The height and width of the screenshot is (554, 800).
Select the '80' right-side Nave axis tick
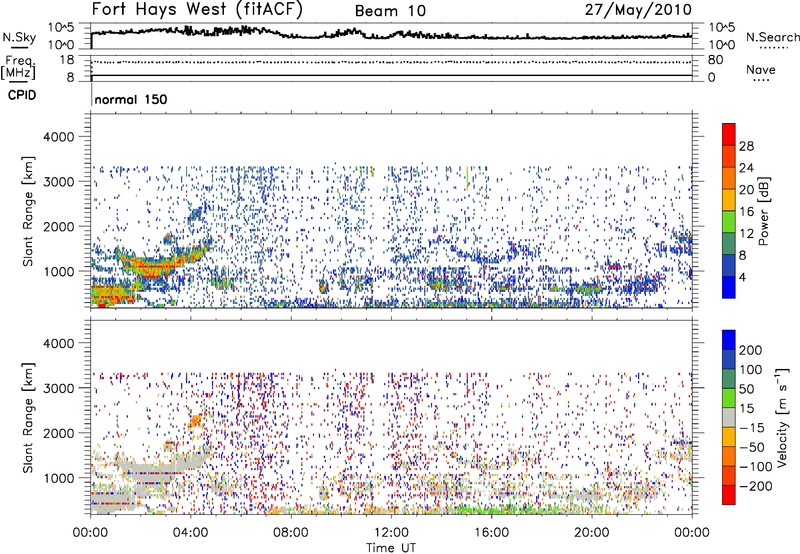click(x=715, y=60)
